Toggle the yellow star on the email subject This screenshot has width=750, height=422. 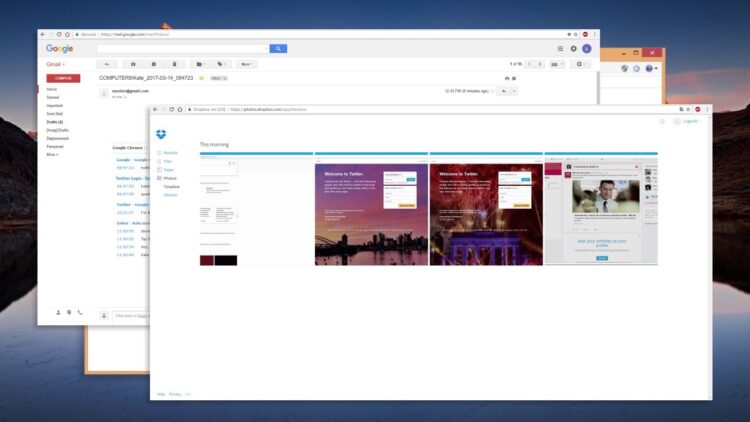pos(201,78)
